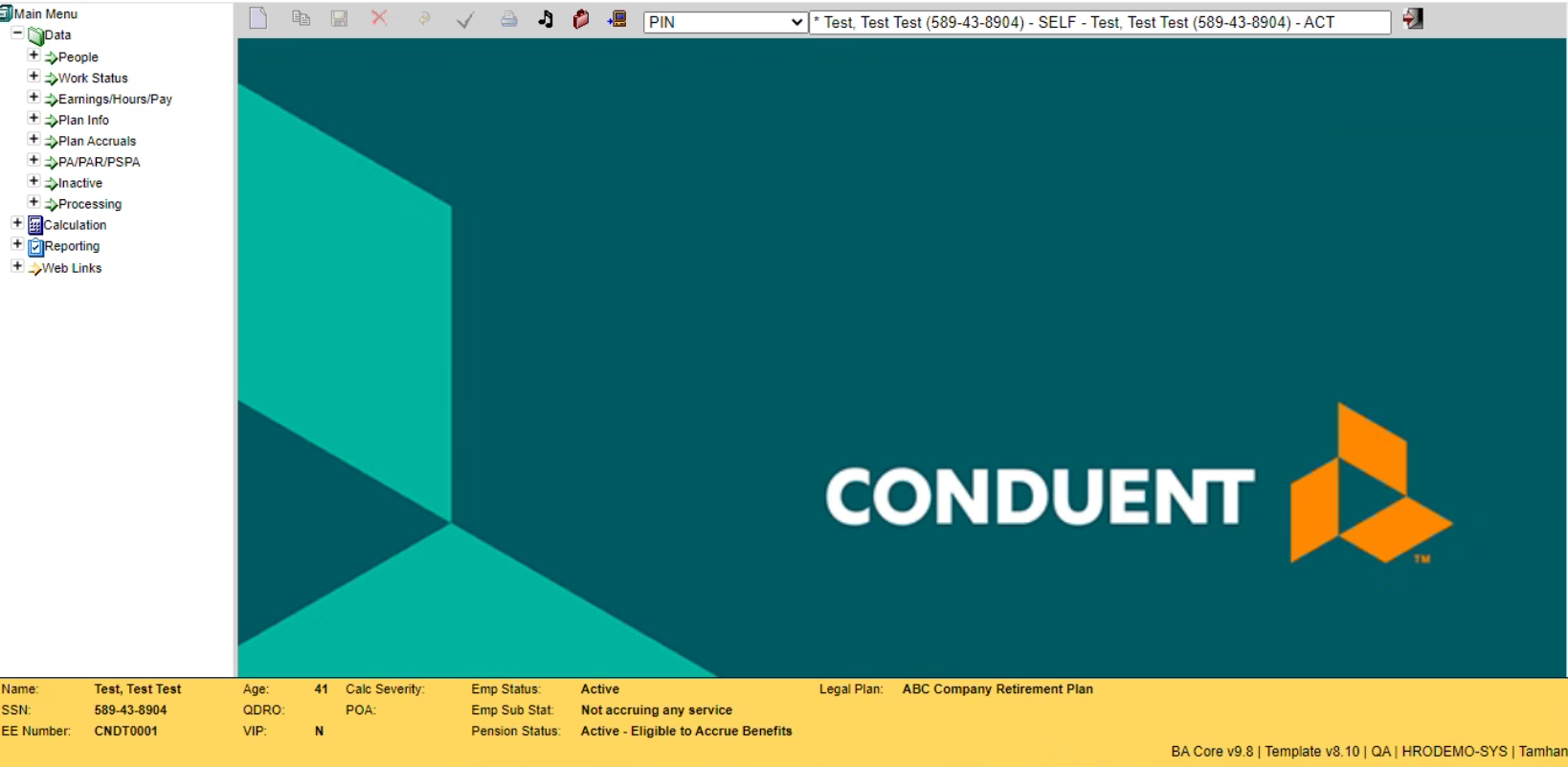
Task: Expand the Earnings/Hours/Pay node
Action: pyautogui.click(x=34, y=98)
